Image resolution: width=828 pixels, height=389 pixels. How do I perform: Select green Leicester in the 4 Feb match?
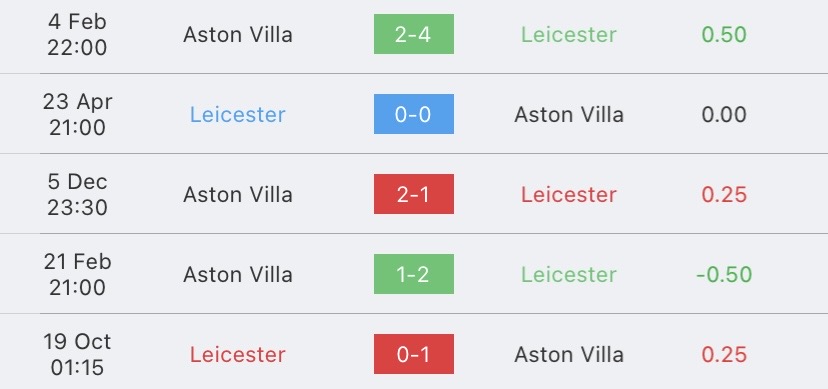click(x=569, y=35)
